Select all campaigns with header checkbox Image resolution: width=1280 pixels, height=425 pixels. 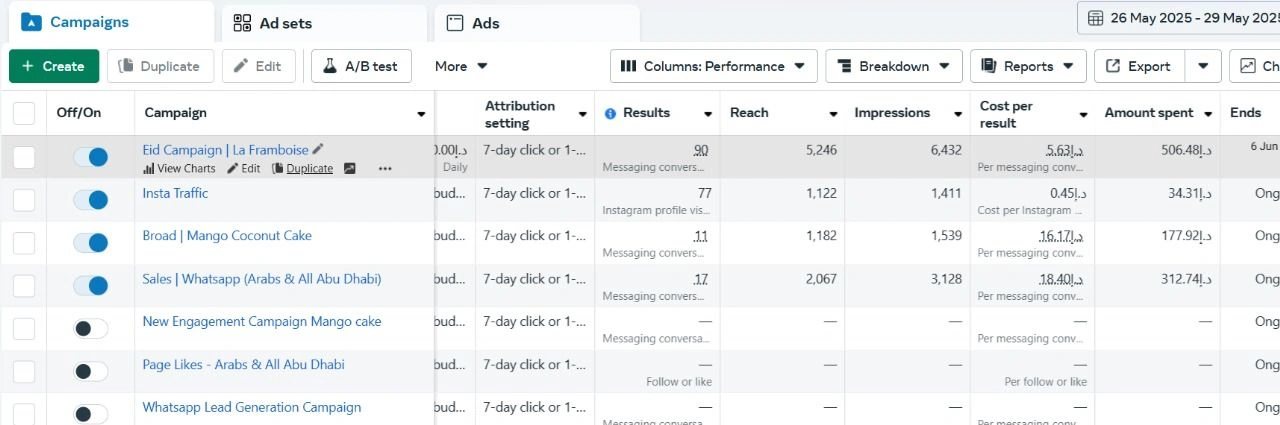(x=24, y=114)
